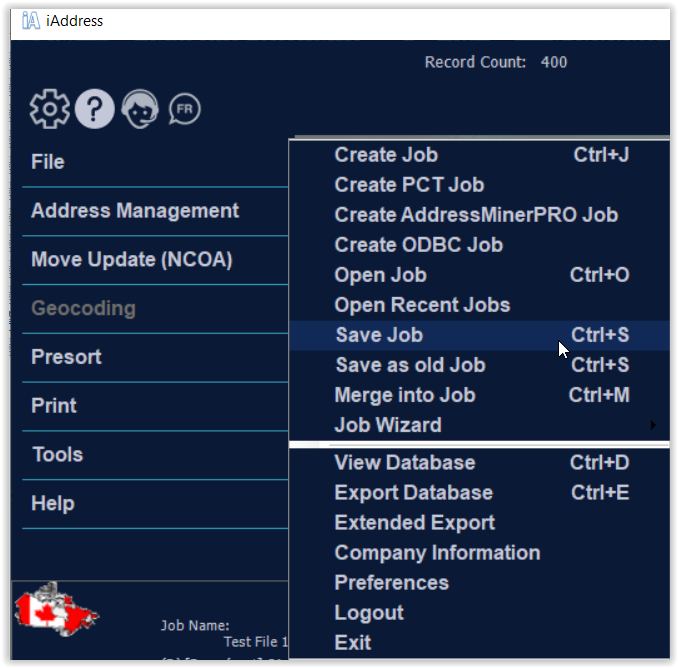Choose Save as old Job
The width and height of the screenshot is (678, 668).
pyautogui.click(x=479, y=365)
